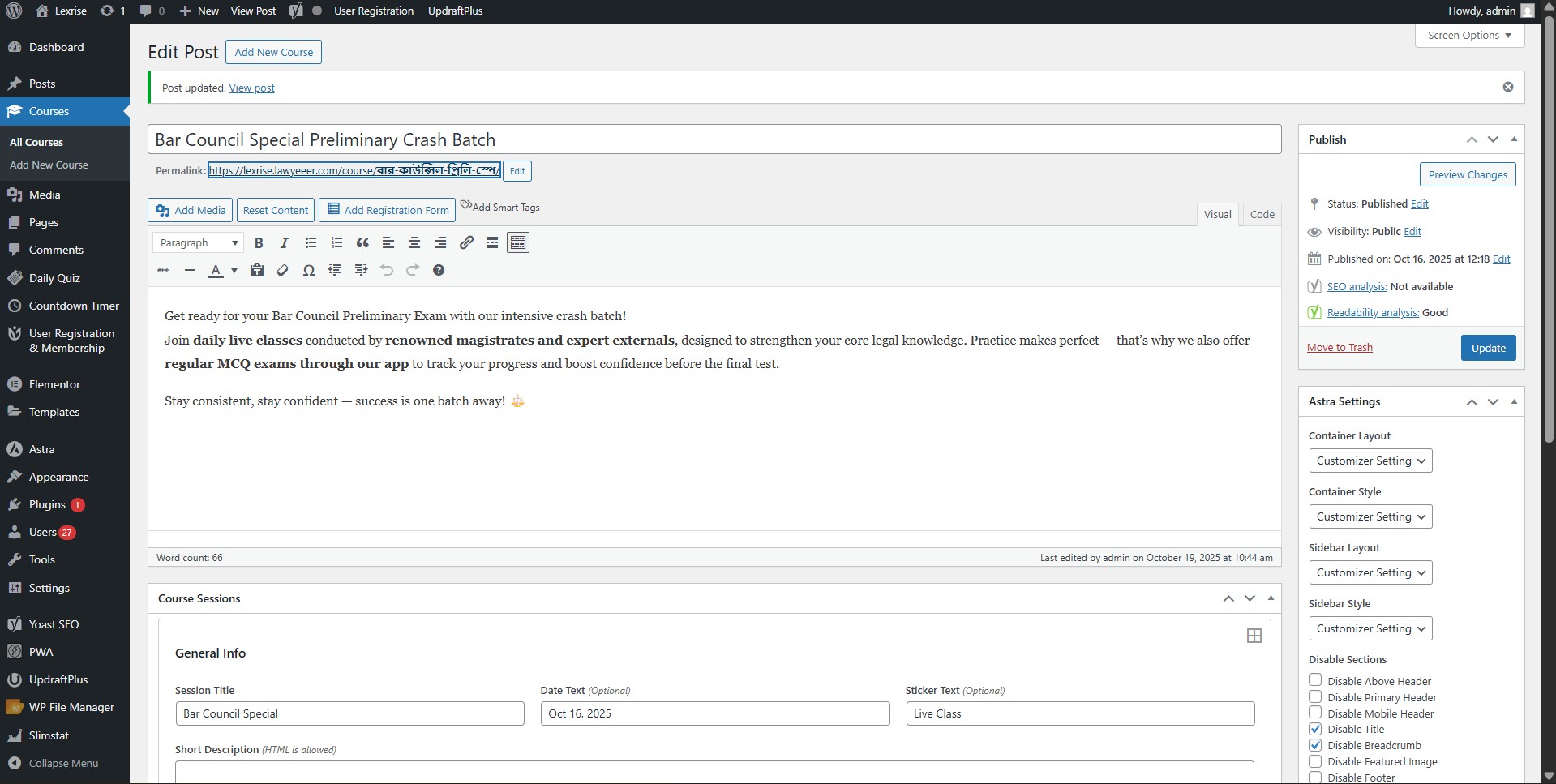1556x784 pixels.
Task: Insert a blockquote in the editor
Action: coord(362,242)
